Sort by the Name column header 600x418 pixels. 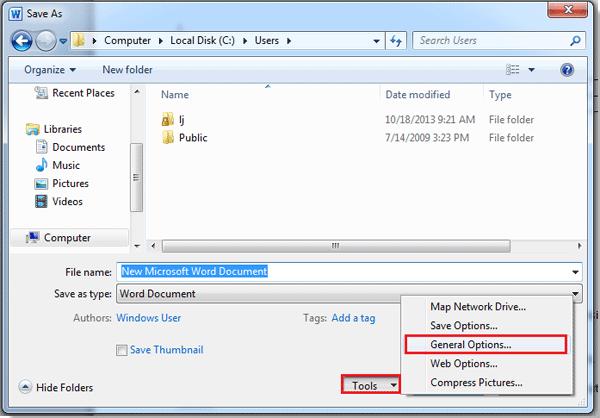tap(175, 95)
